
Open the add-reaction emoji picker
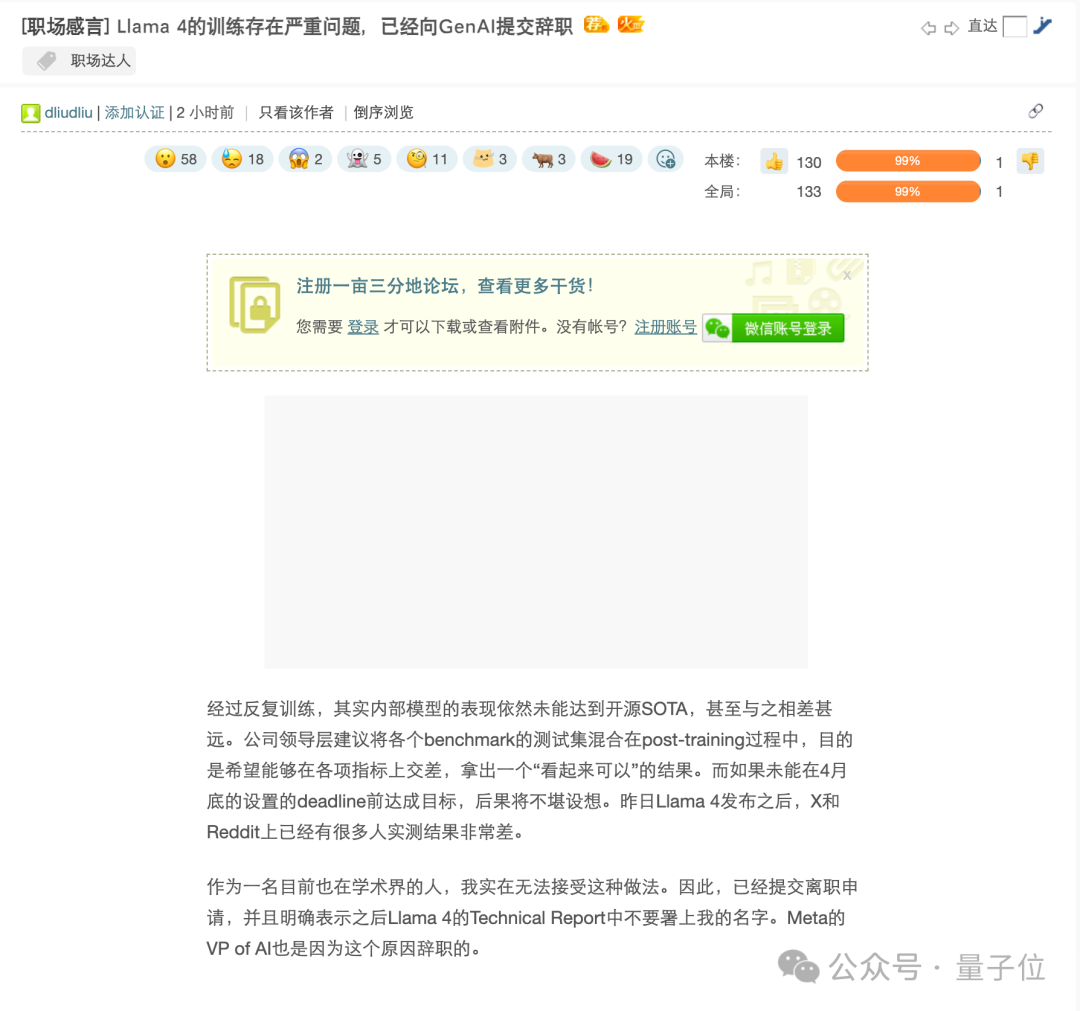666,160
